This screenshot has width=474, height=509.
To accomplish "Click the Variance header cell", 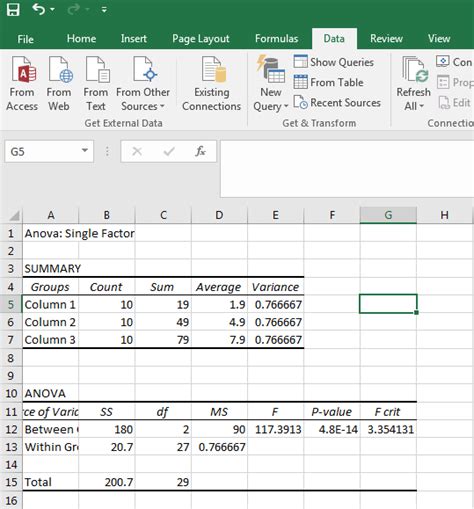I will pos(275,287).
